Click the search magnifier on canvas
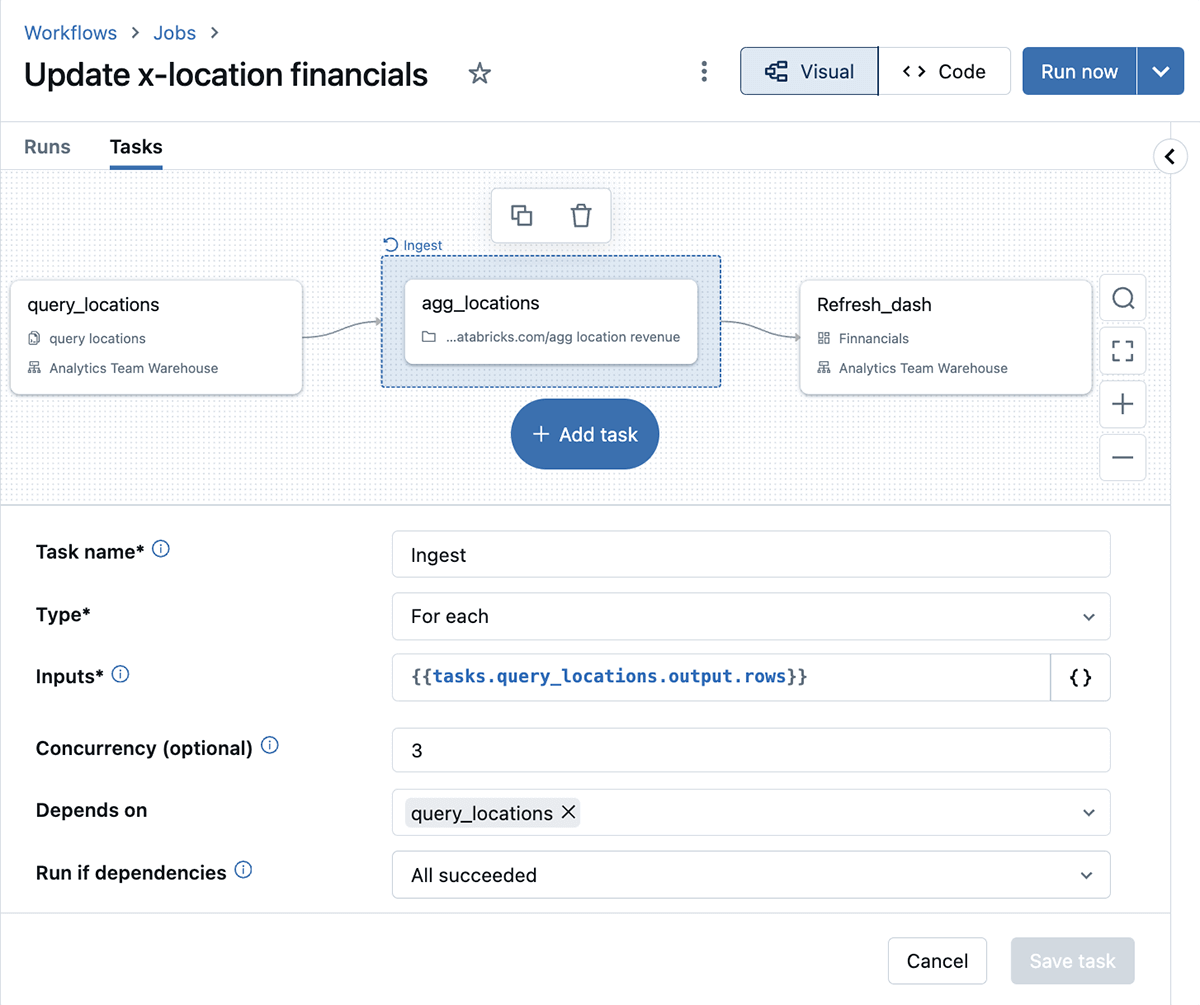The image size is (1200, 1005). [1122, 299]
